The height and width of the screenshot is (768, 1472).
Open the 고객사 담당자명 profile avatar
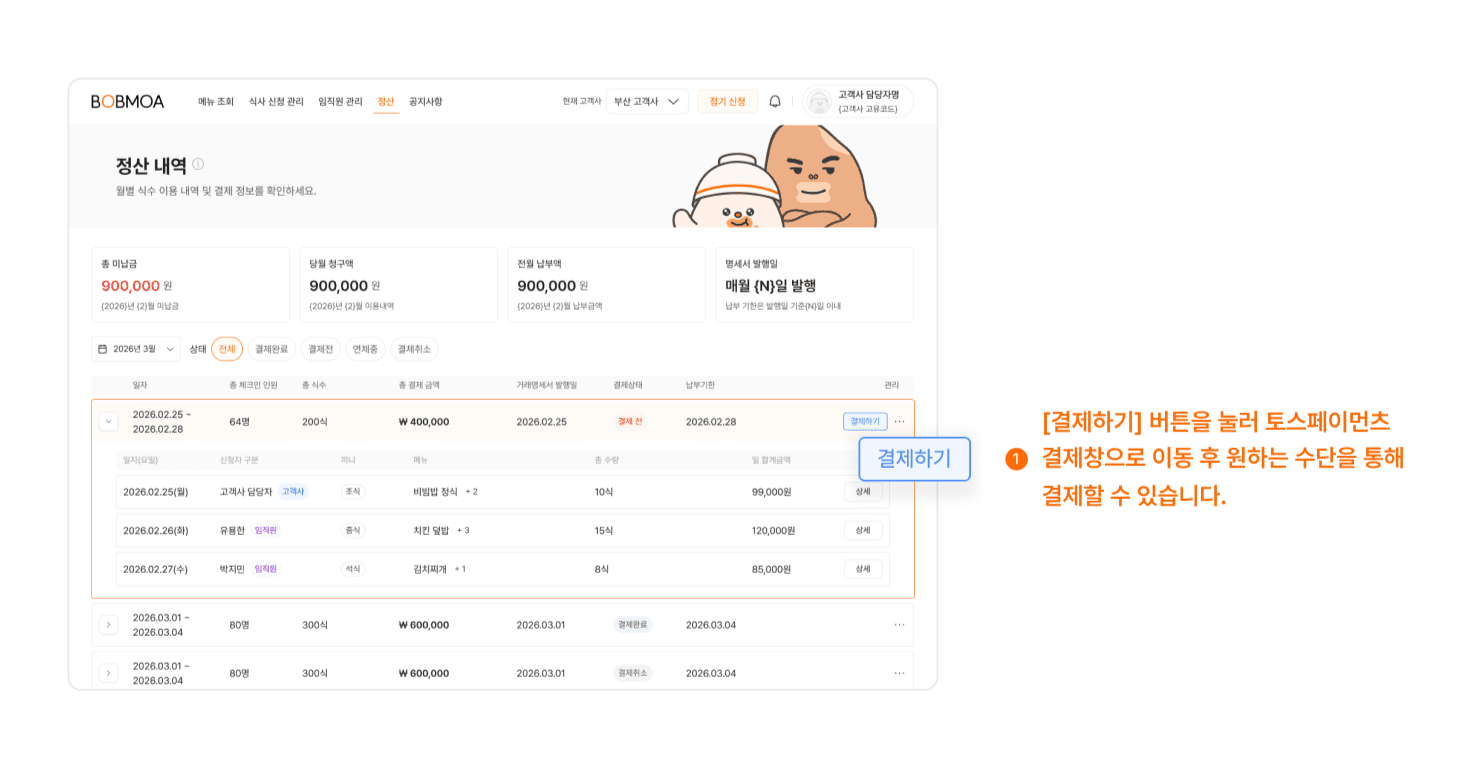819,101
